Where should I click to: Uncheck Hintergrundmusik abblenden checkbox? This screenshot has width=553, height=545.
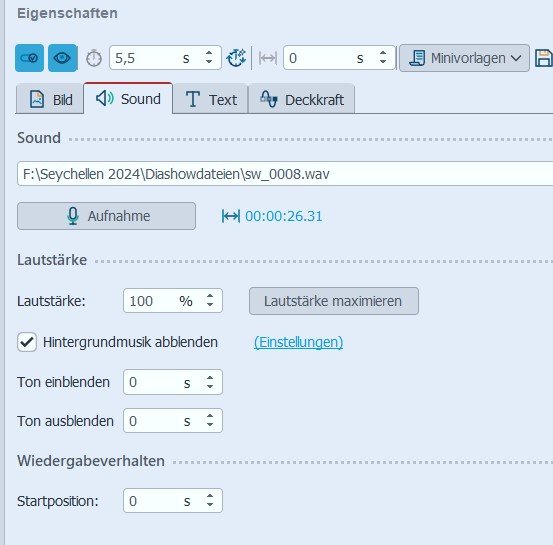coord(27,342)
